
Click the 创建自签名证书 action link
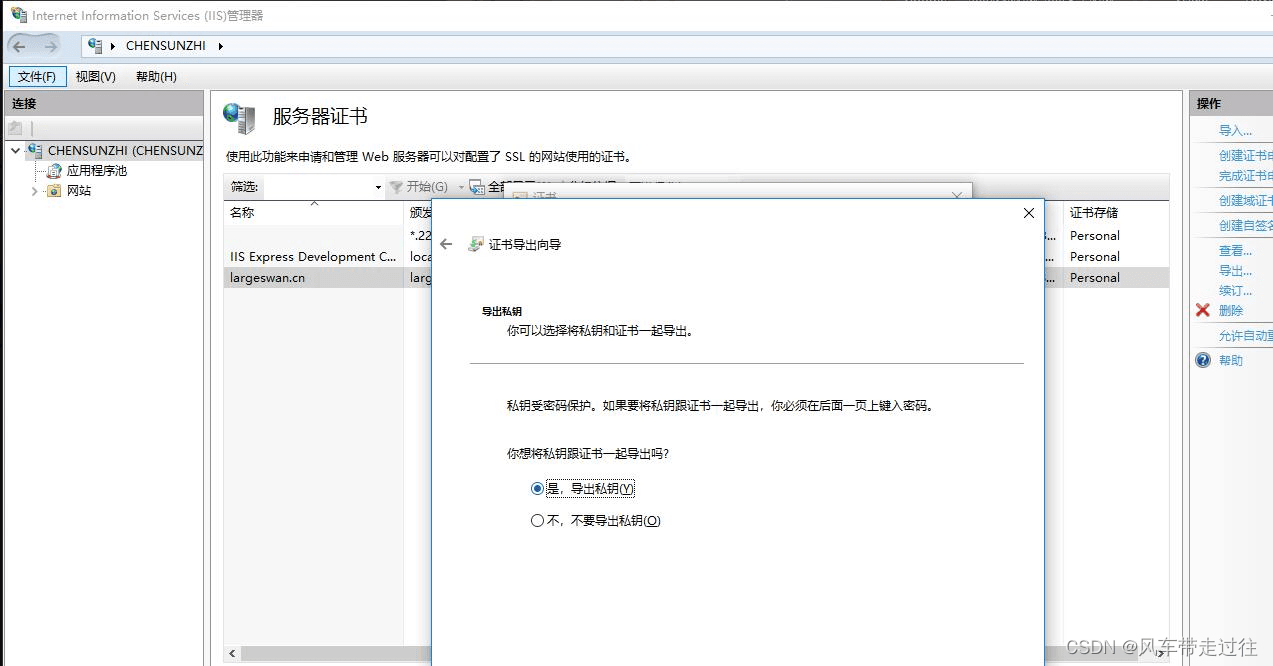click(1245, 225)
